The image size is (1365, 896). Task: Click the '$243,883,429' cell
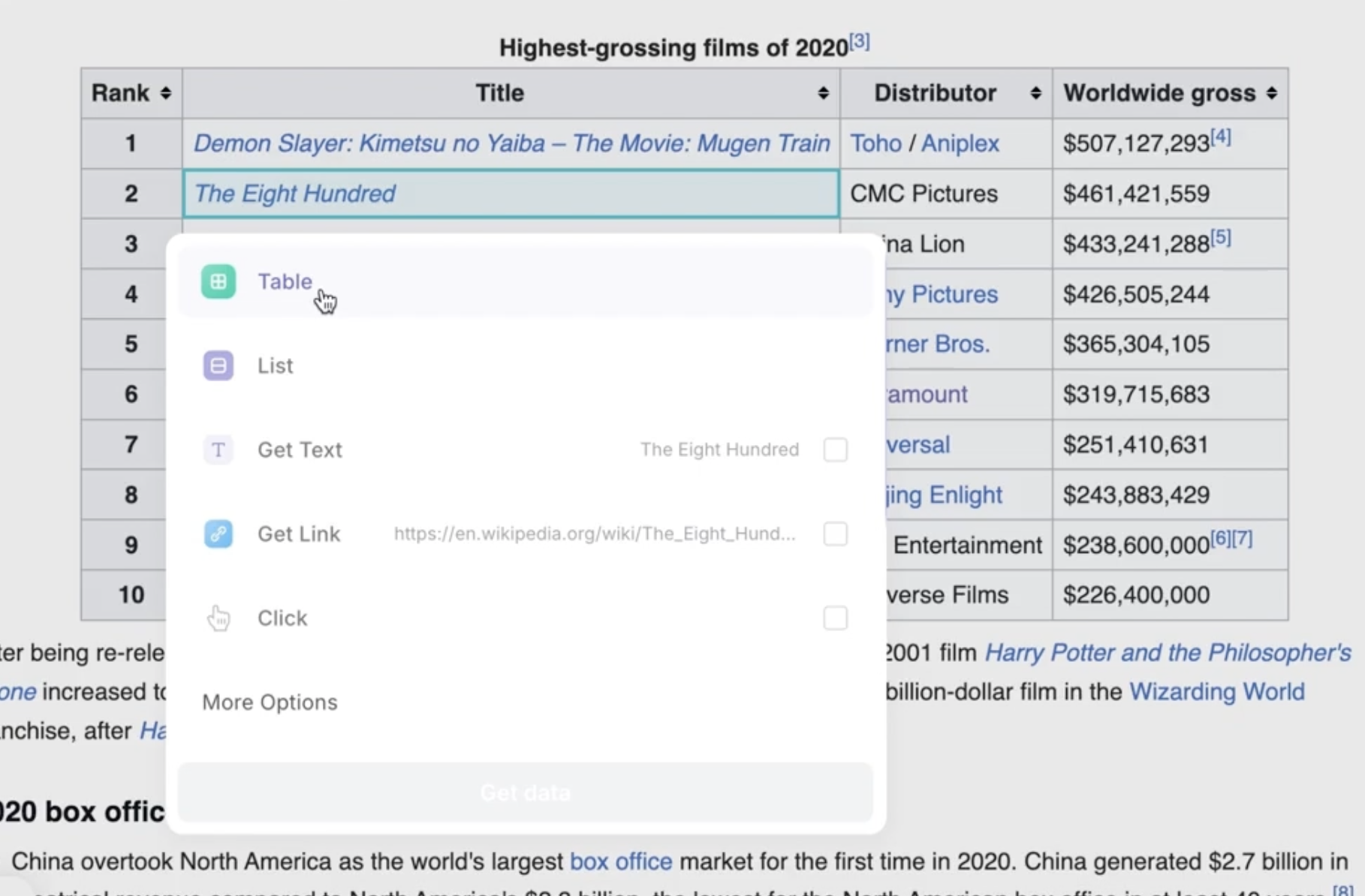pos(1170,495)
